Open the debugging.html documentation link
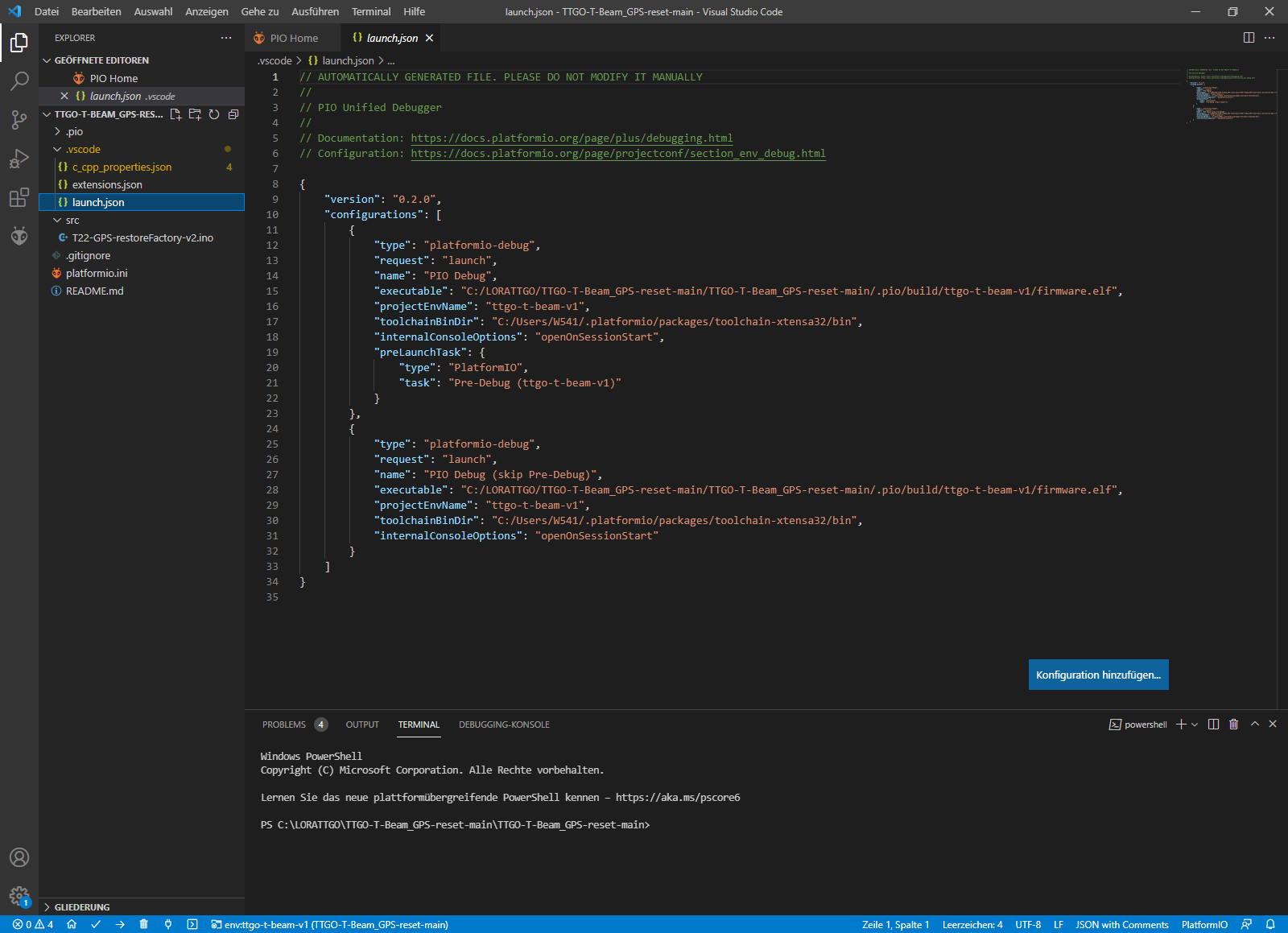Image resolution: width=1288 pixels, height=933 pixels. point(572,138)
